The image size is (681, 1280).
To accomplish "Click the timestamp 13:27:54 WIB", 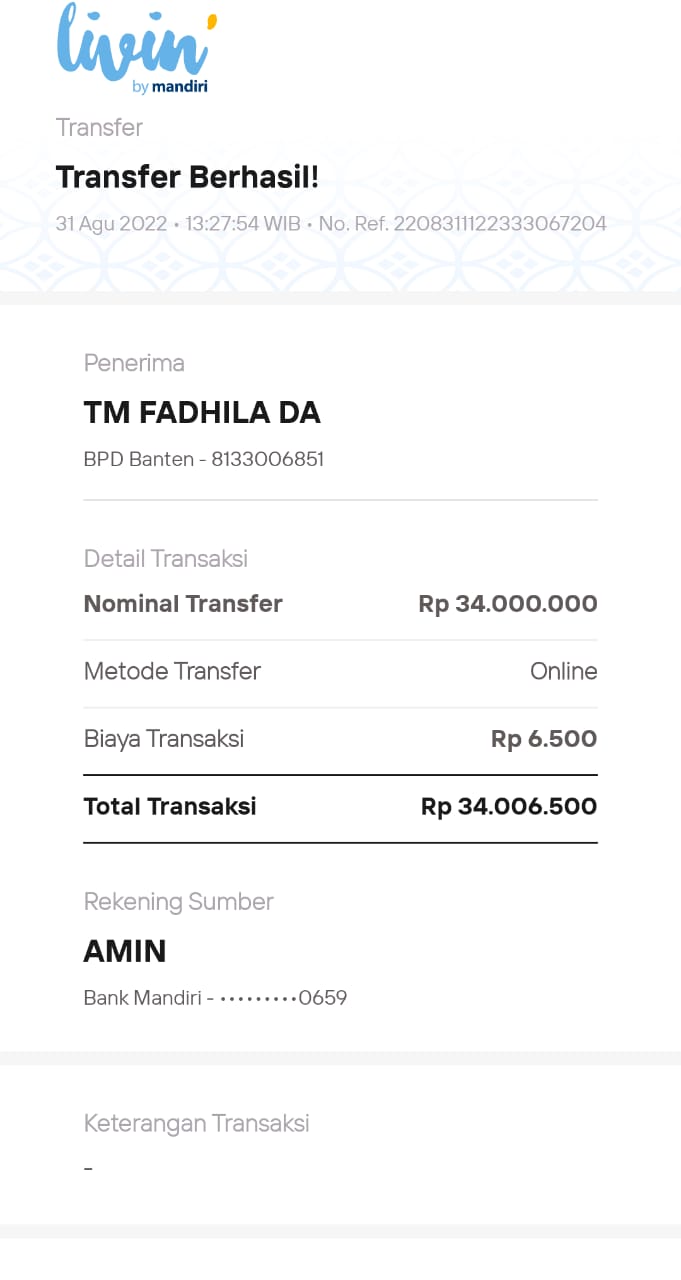I will click(x=243, y=224).
